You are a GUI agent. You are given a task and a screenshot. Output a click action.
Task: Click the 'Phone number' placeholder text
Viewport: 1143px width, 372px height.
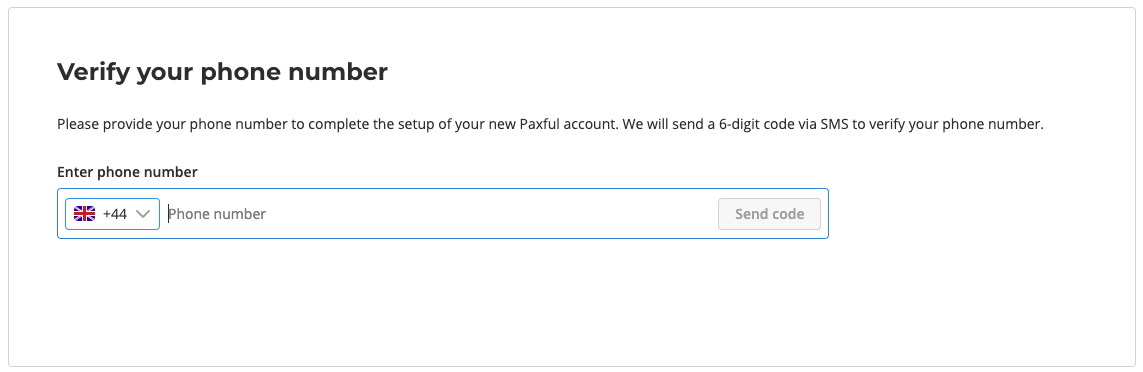tap(217, 214)
